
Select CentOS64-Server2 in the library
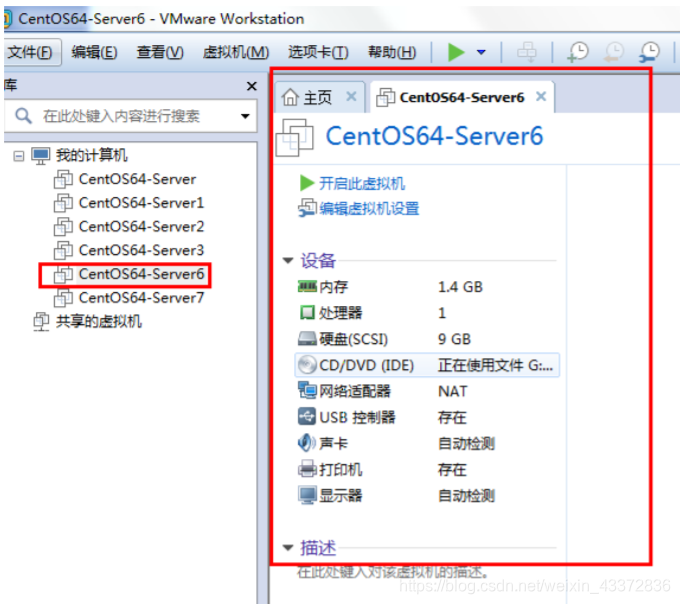[141, 226]
